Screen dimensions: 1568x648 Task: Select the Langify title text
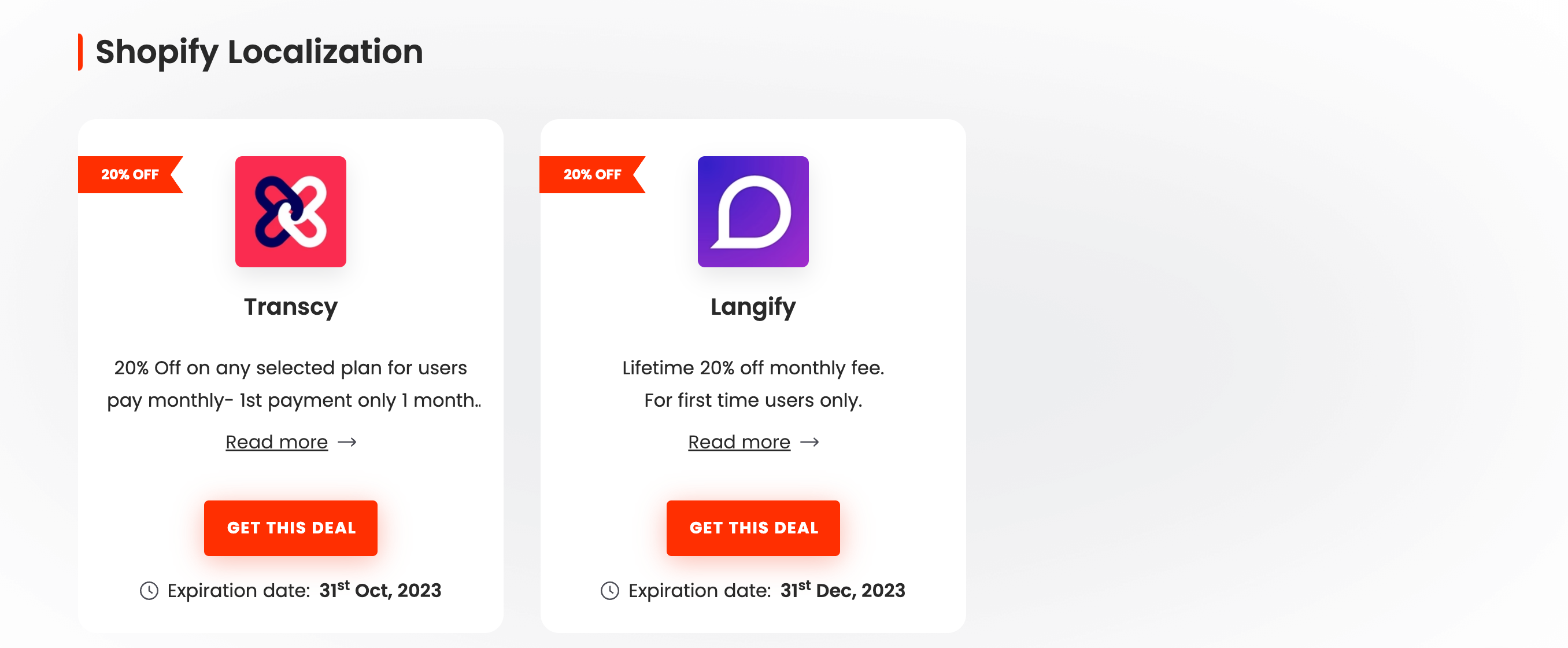(x=753, y=307)
